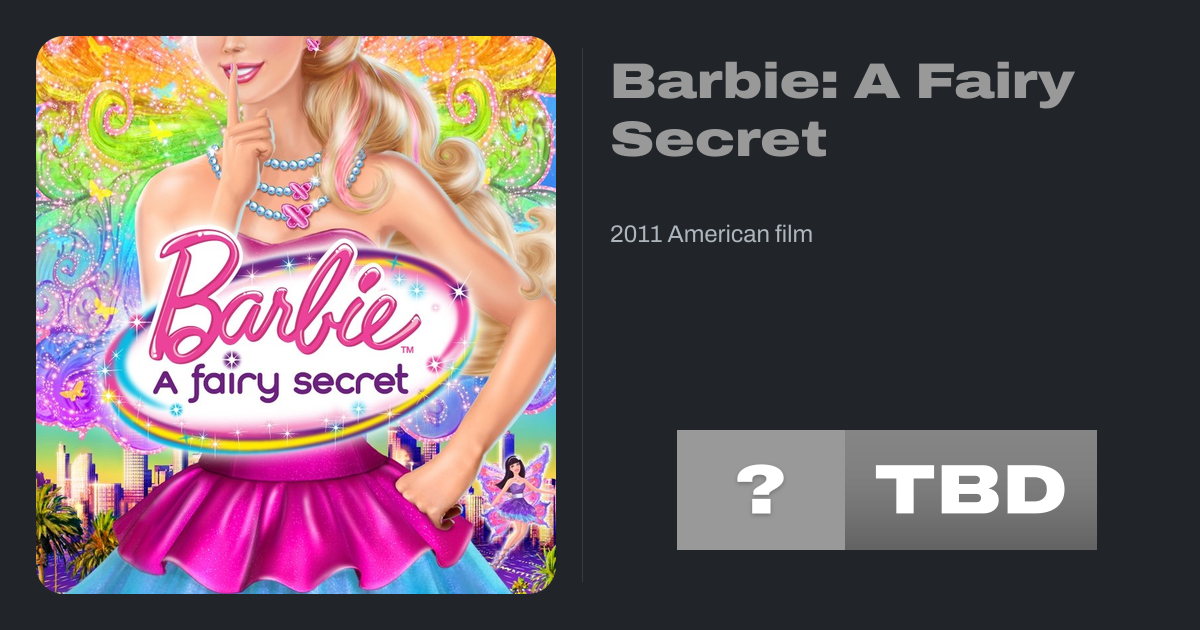Viewport: 1200px width, 630px height.
Task: Select the Barbie movie poster thumbnail
Action: coord(296,315)
